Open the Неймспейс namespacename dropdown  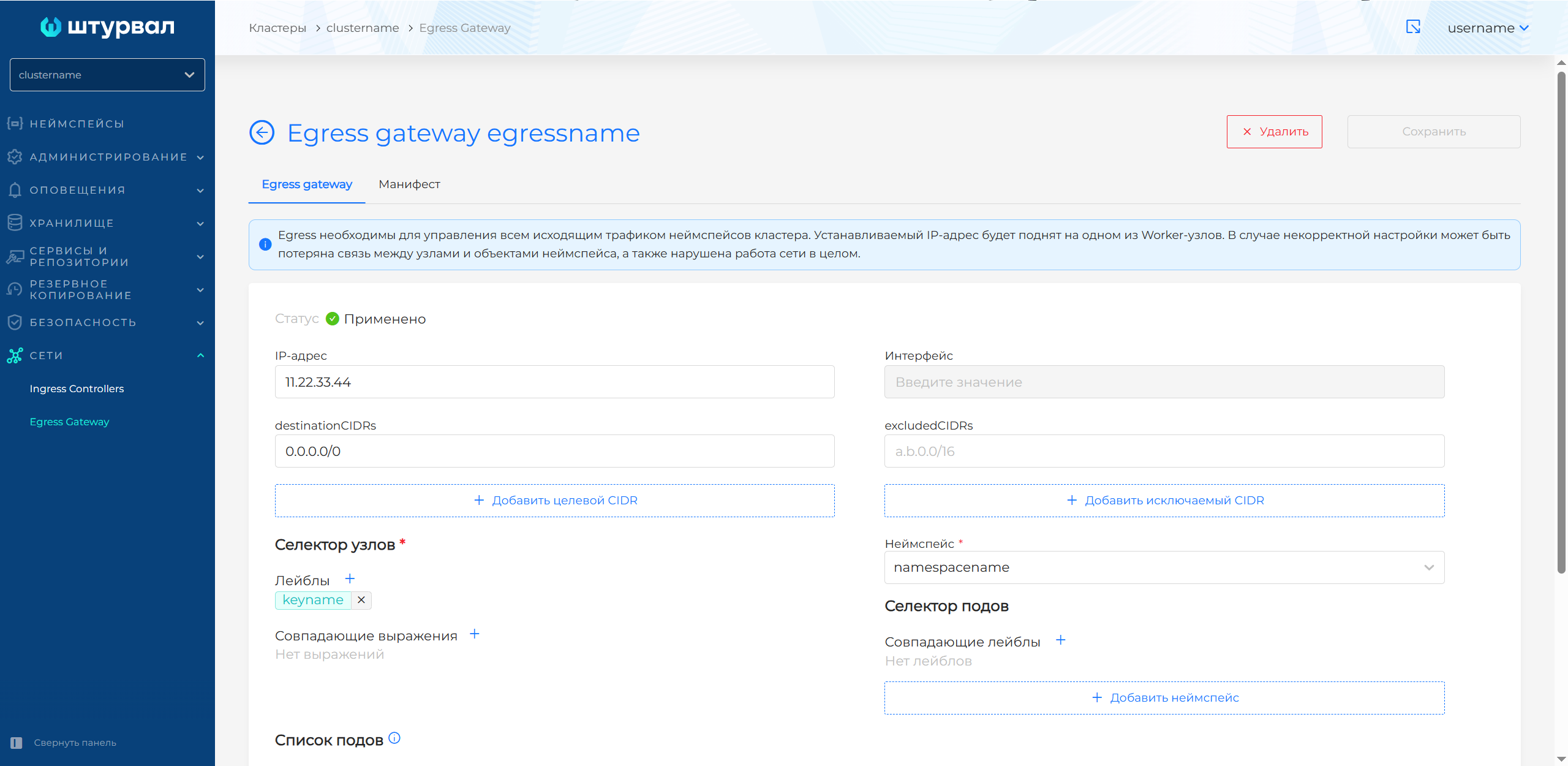click(1164, 567)
